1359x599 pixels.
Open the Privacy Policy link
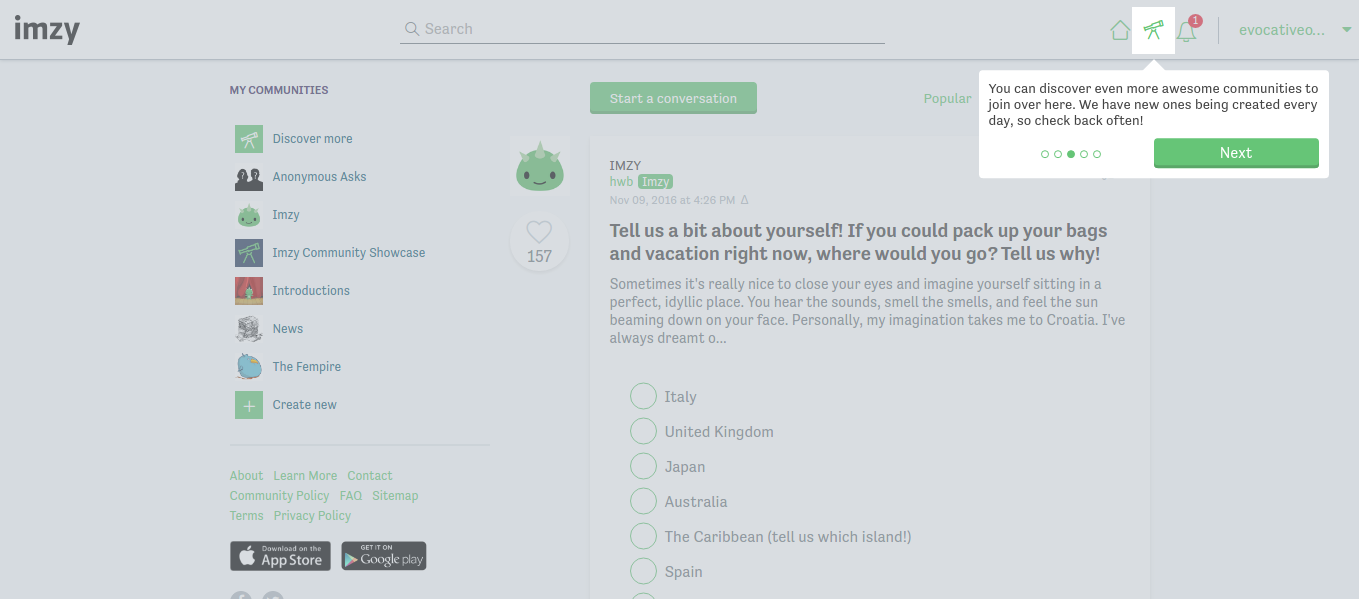[x=312, y=516]
